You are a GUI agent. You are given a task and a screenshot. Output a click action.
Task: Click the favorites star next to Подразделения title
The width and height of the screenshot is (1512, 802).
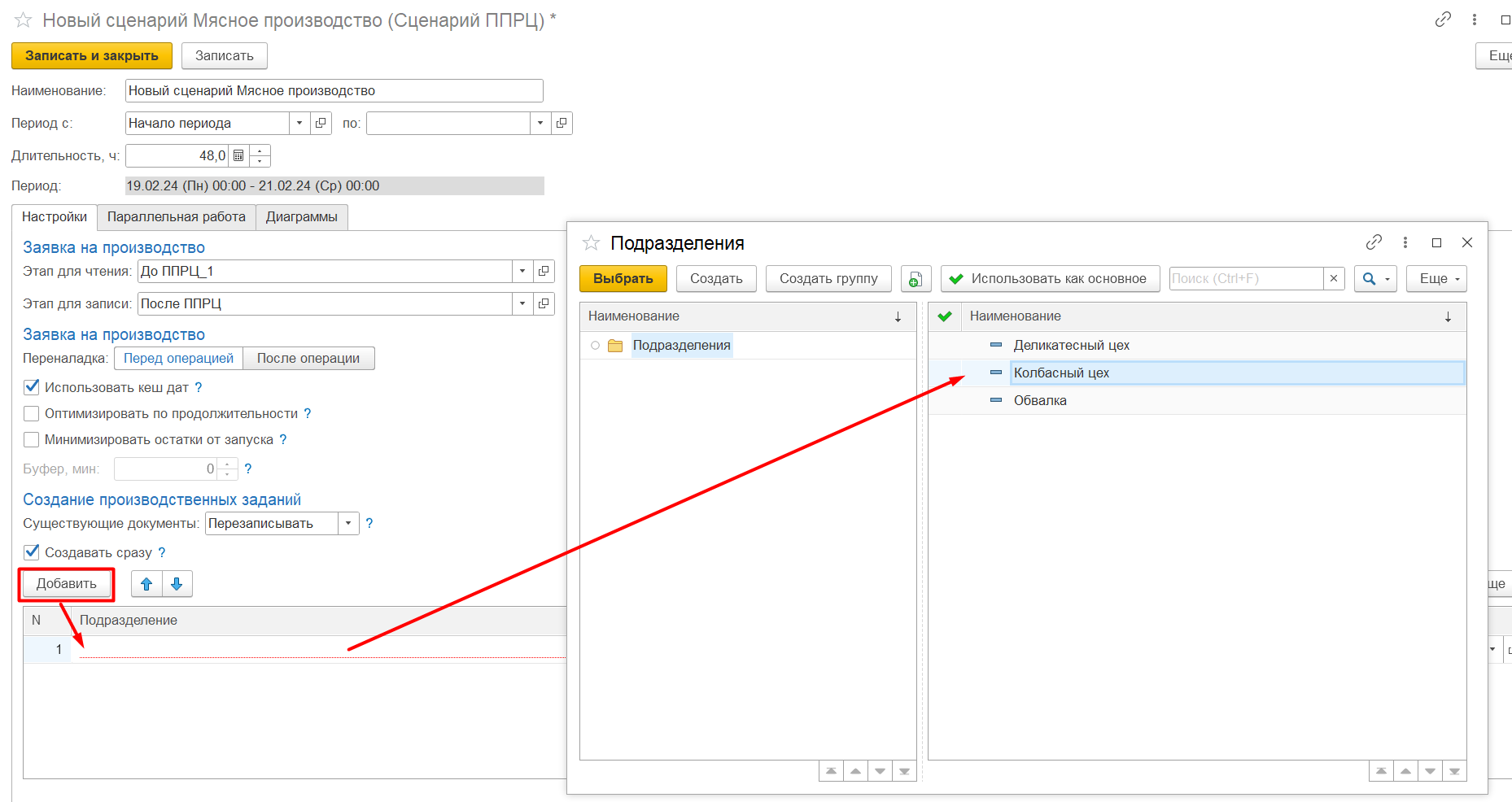pyautogui.click(x=591, y=243)
